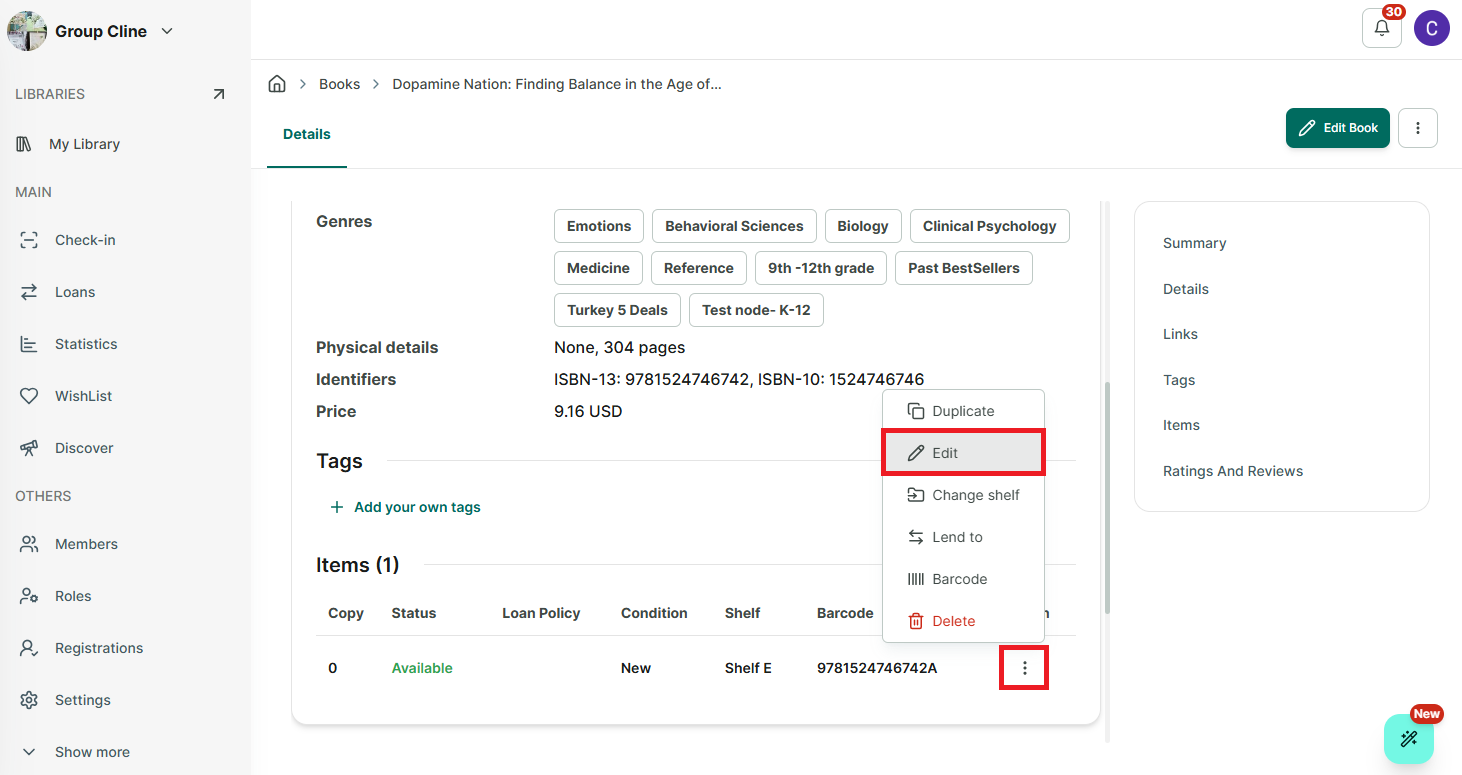Choose Edit from item menu
The width and height of the screenshot is (1462, 775).
tap(963, 453)
